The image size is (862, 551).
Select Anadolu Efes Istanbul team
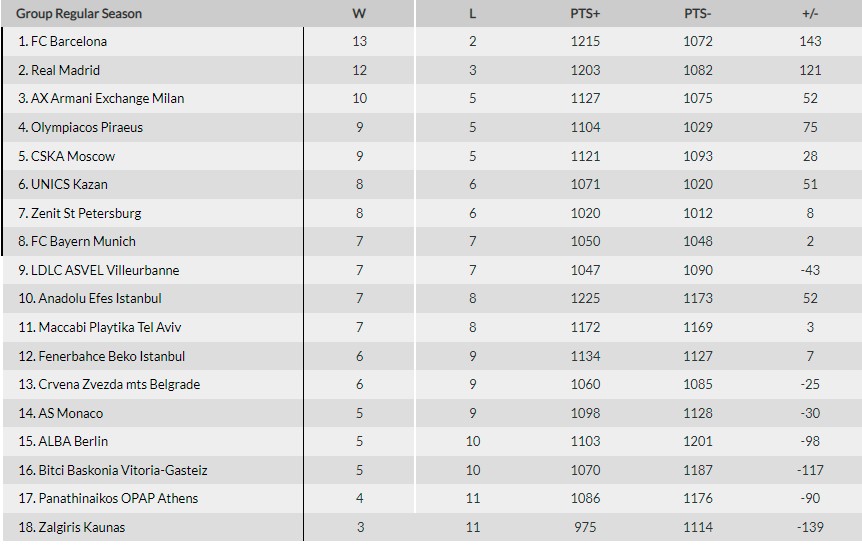[x=90, y=298]
